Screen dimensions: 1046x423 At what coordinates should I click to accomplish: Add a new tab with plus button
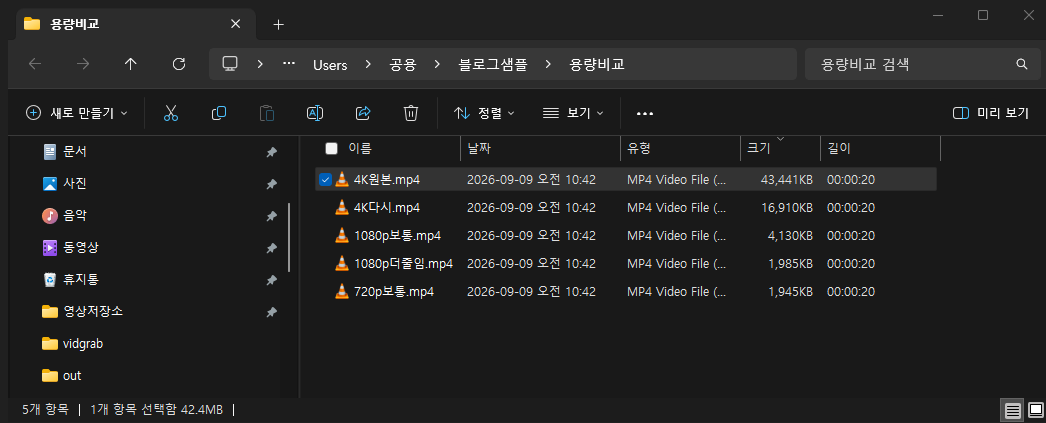[x=279, y=25]
